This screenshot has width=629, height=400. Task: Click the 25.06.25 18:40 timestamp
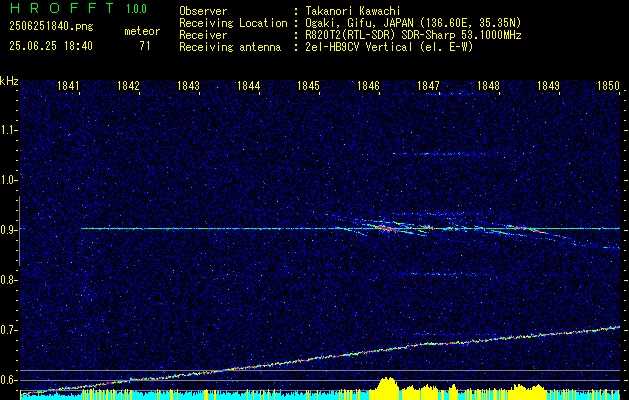tap(51, 46)
